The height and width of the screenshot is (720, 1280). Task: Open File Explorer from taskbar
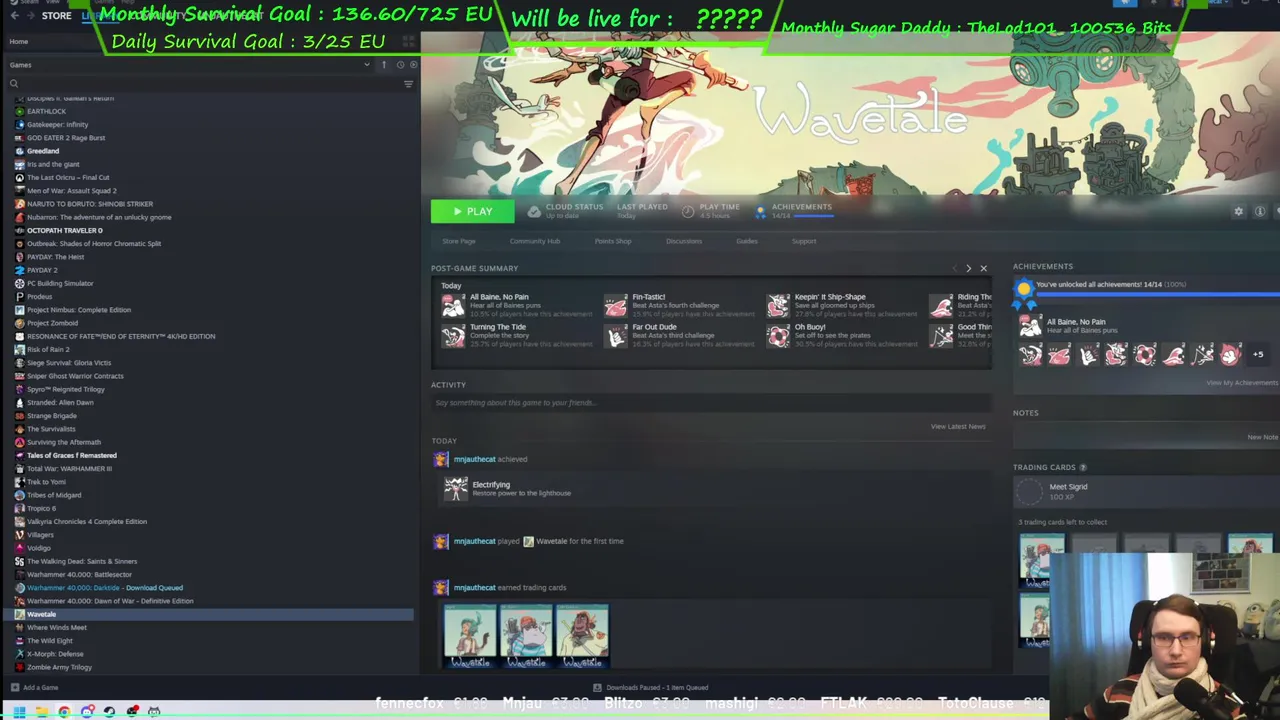pos(41,711)
